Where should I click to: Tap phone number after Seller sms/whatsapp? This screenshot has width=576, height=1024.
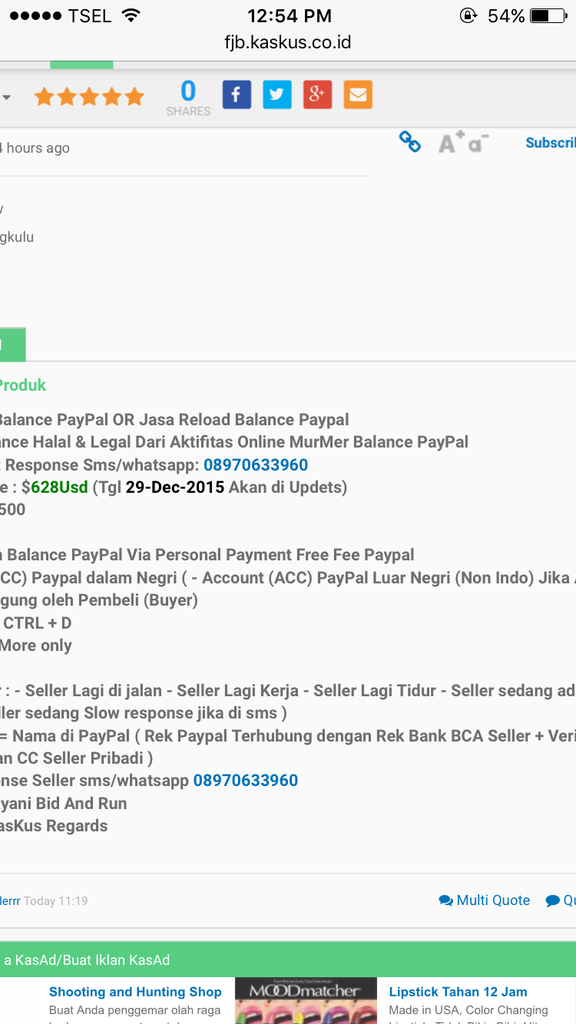coord(246,780)
